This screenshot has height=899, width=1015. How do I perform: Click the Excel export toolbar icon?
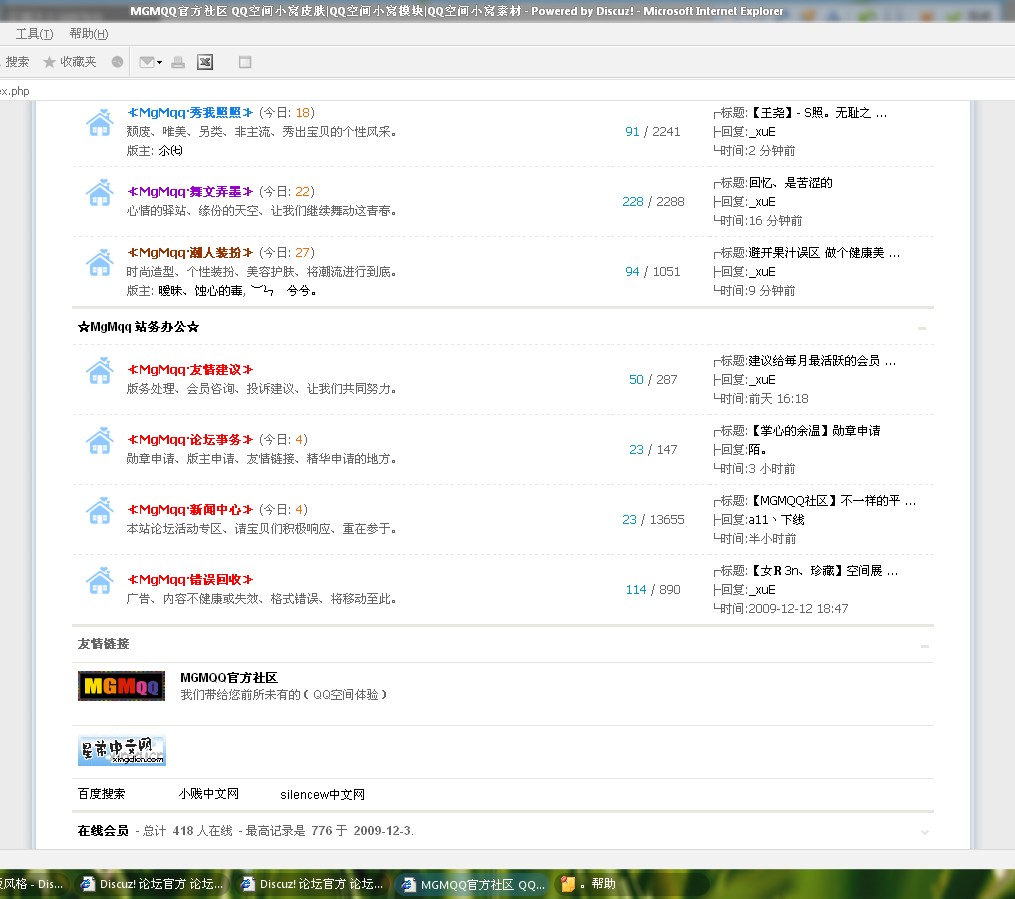[205, 62]
